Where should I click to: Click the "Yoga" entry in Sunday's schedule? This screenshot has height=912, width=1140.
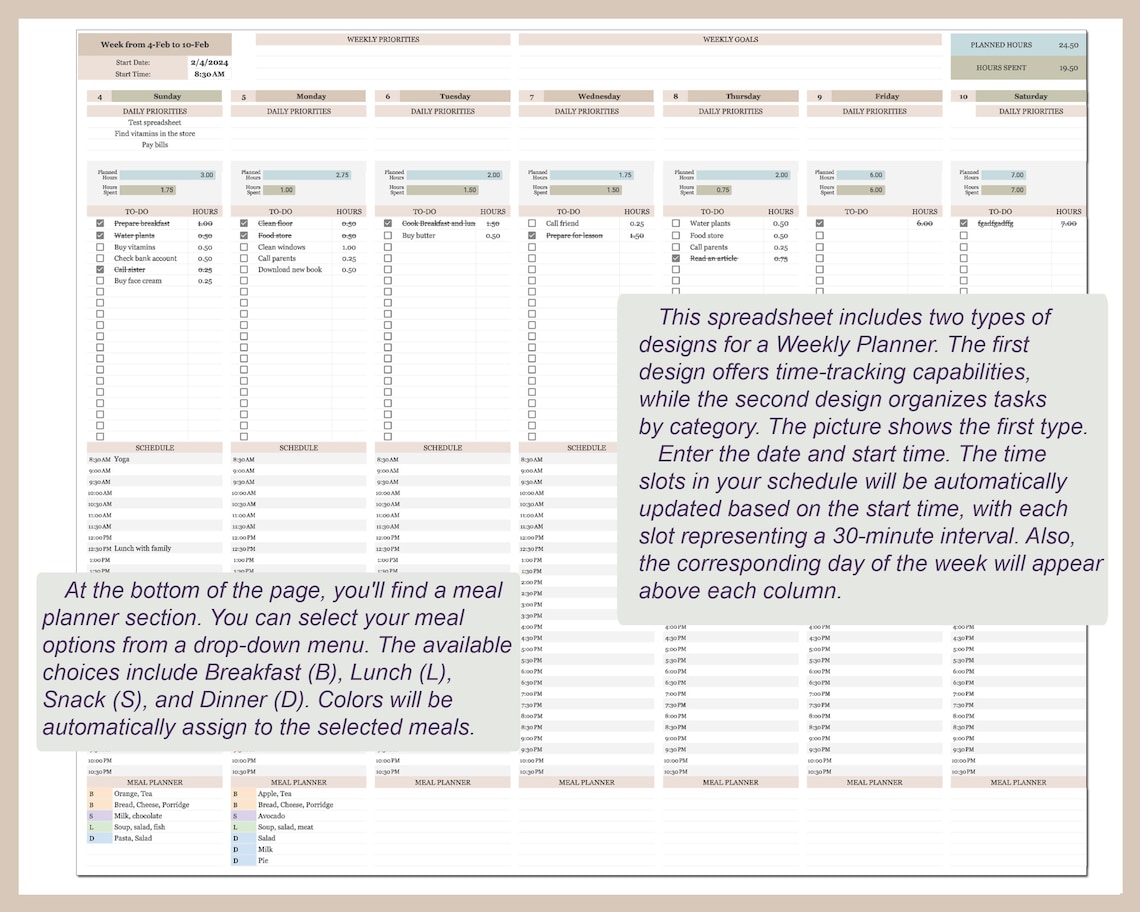(121, 461)
